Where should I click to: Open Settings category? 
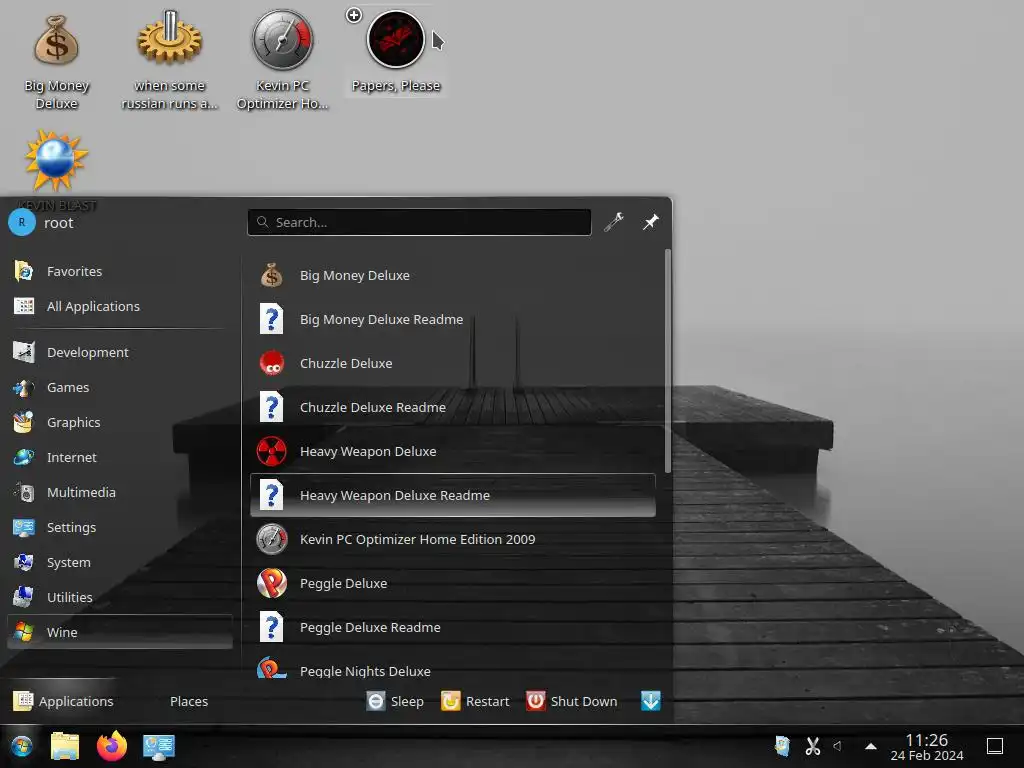(119, 527)
